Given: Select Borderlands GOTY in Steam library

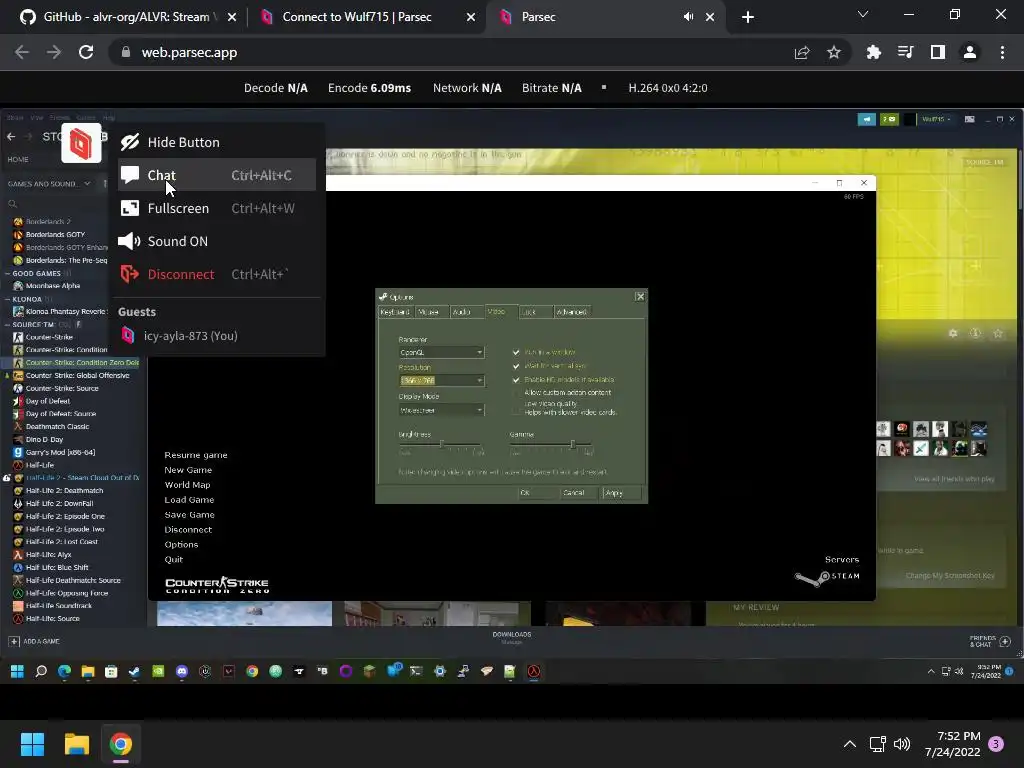Looking at the screenshot, I should [x=56, y=234].
